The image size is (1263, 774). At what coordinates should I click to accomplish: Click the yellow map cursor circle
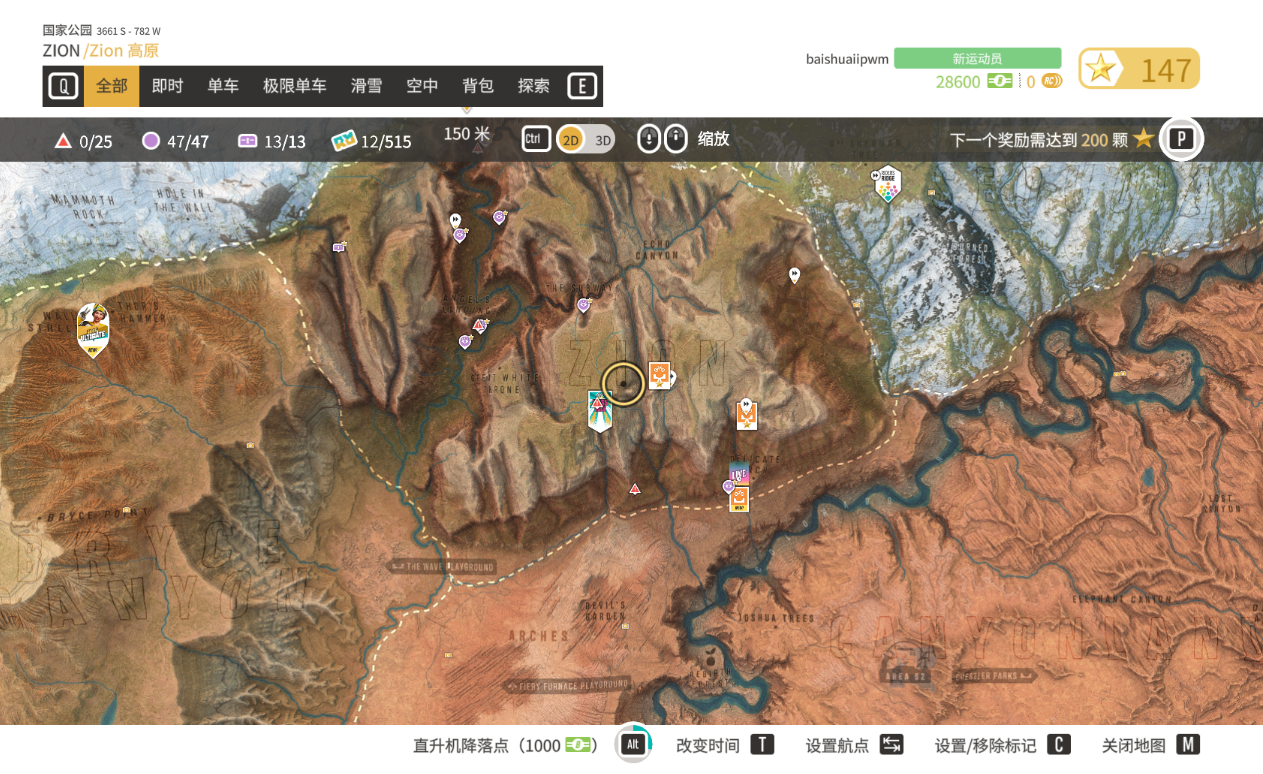pyautogui.click(x=623, y=384)
